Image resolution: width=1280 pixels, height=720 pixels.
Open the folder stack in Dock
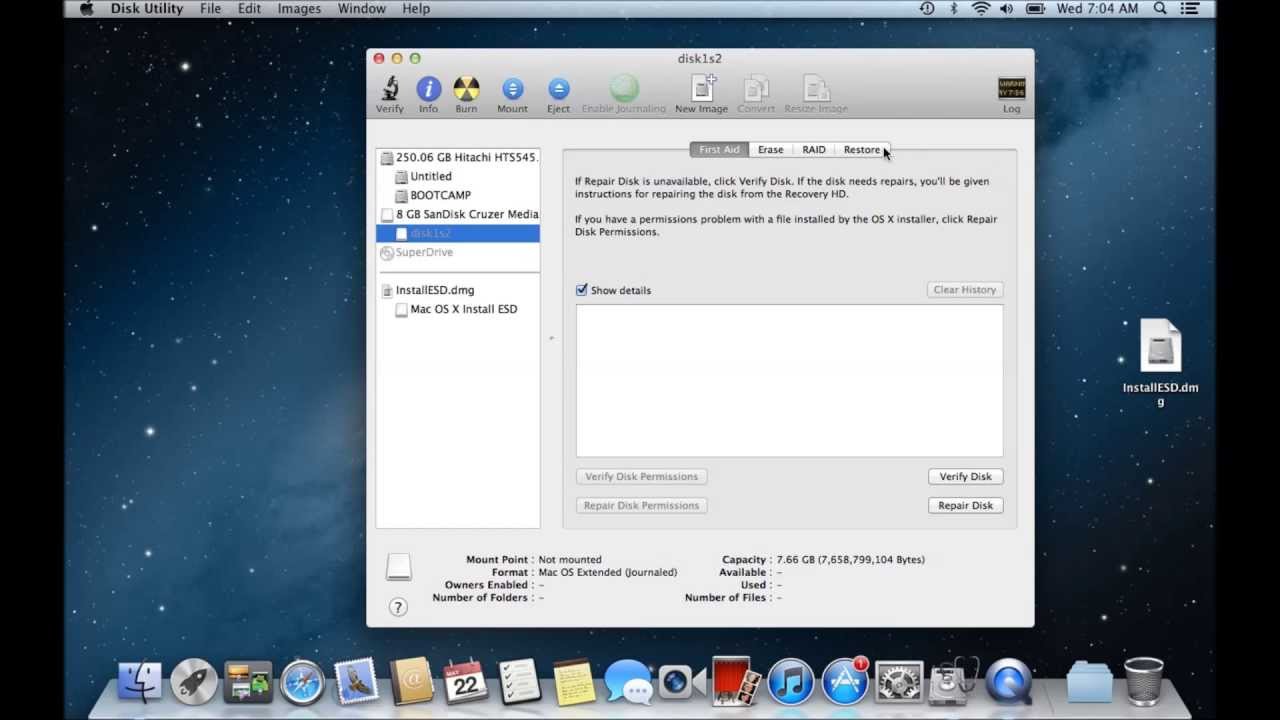click(1089, 682)
